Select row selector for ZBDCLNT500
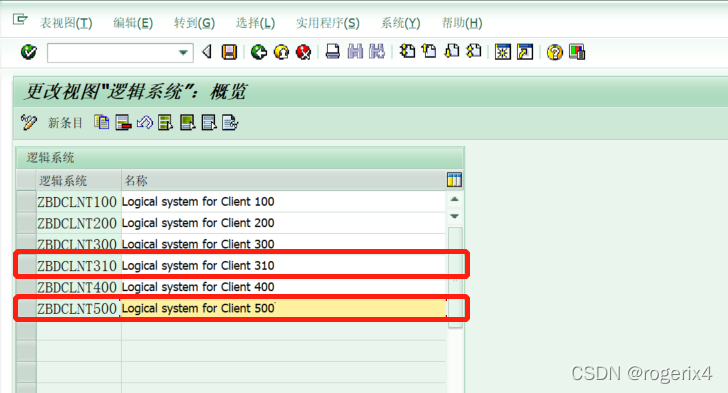Image resolution: width=728 pixels, height=393 pixels. click(x=26, y=308)
